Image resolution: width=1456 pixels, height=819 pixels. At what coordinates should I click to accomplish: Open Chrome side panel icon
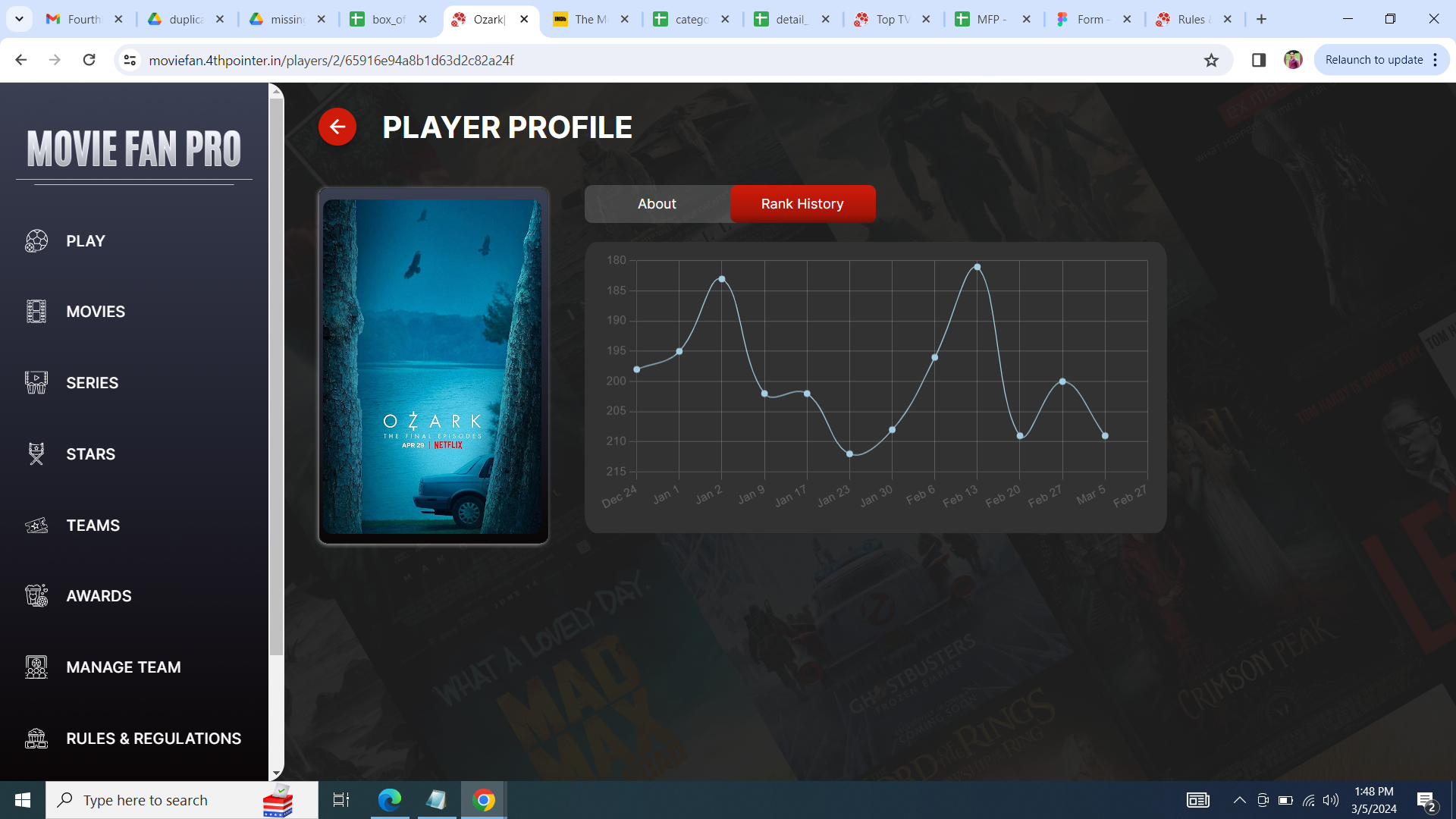point(1259,60)
